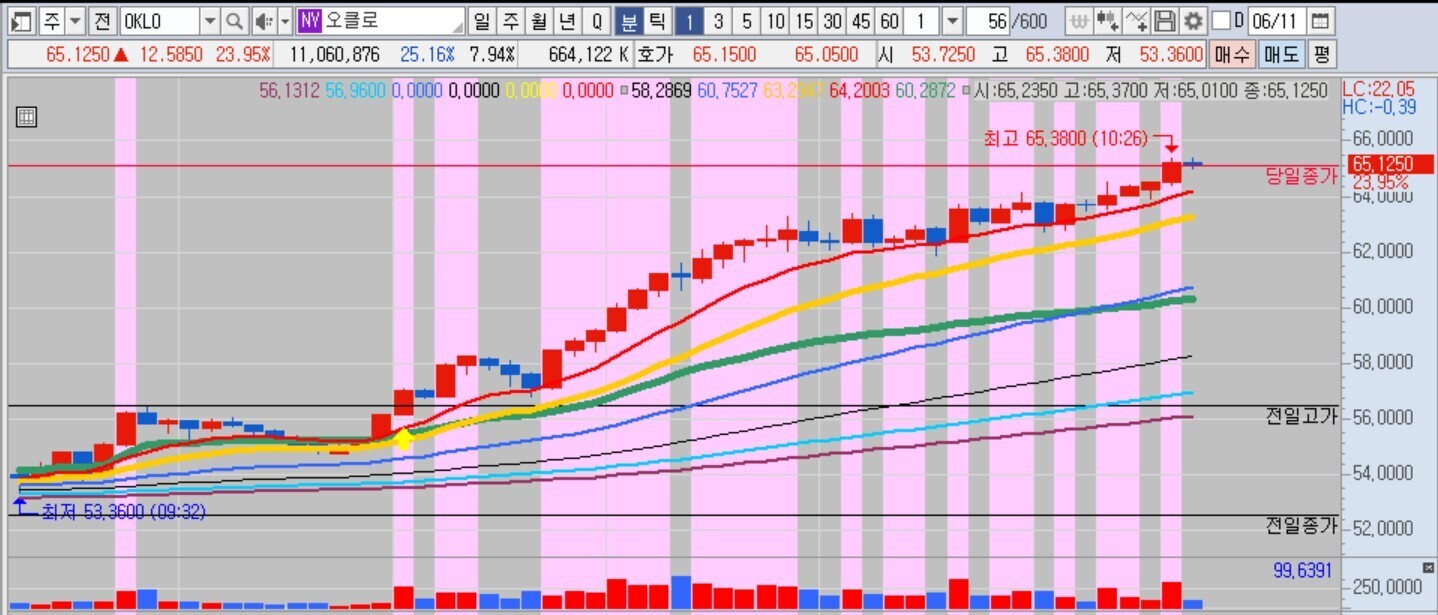This screenshot has height=615, width=1438.
Task: Select the 60-minute interval button
Action: click(x=889, y=21)
